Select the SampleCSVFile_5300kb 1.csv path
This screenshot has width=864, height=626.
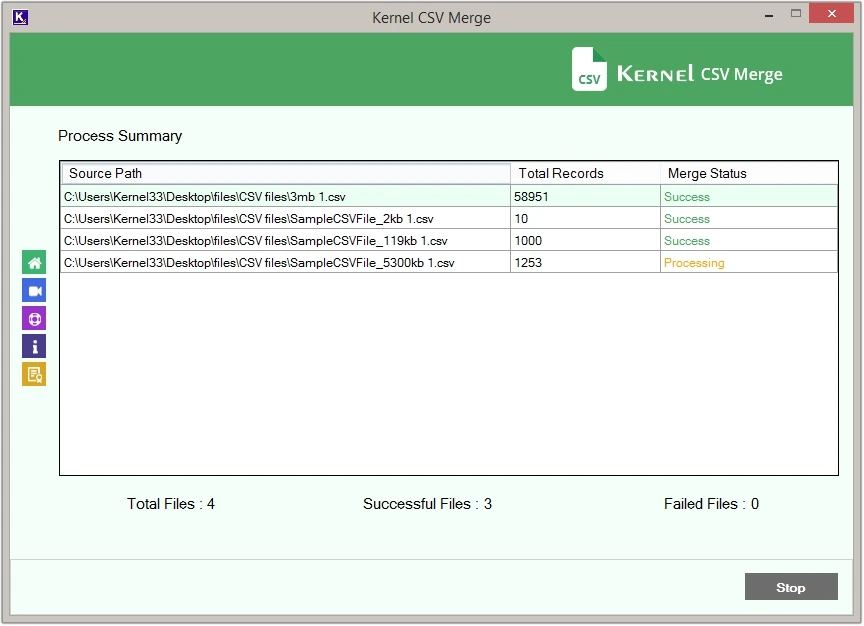[x=285, y=263]
